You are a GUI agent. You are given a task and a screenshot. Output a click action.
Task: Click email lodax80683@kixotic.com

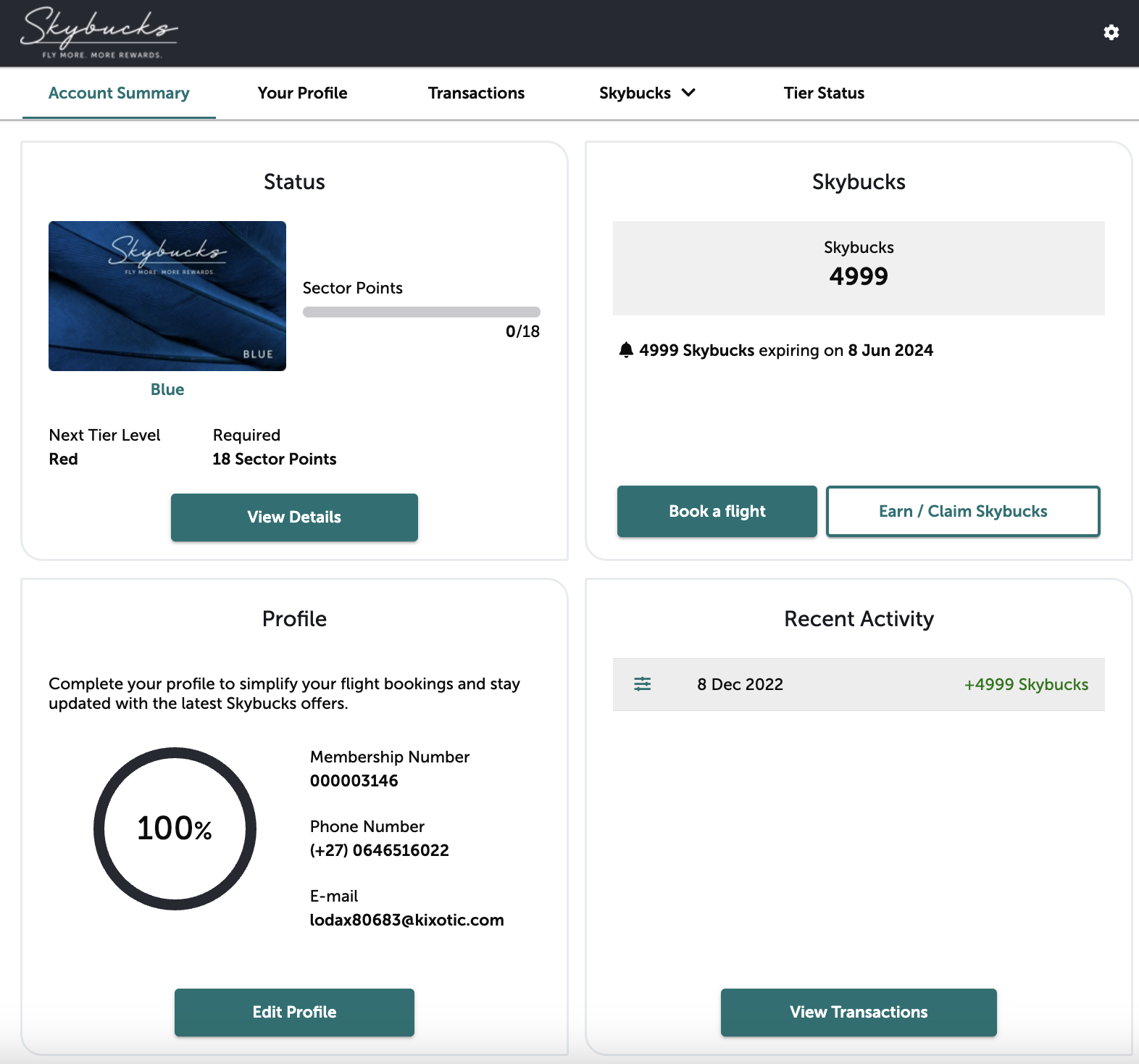(x=407, y=920)
